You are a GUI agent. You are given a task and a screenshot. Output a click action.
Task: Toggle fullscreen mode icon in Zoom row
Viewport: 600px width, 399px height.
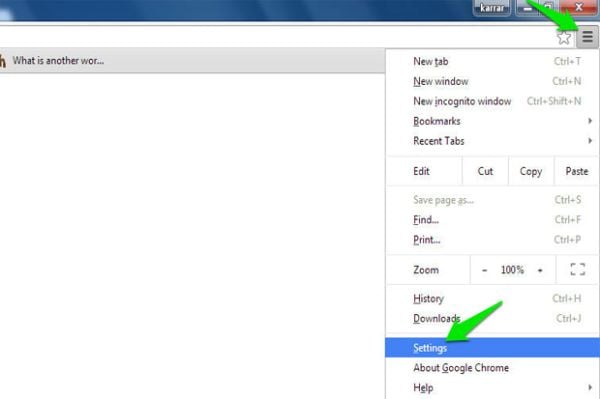coord(577,269)
